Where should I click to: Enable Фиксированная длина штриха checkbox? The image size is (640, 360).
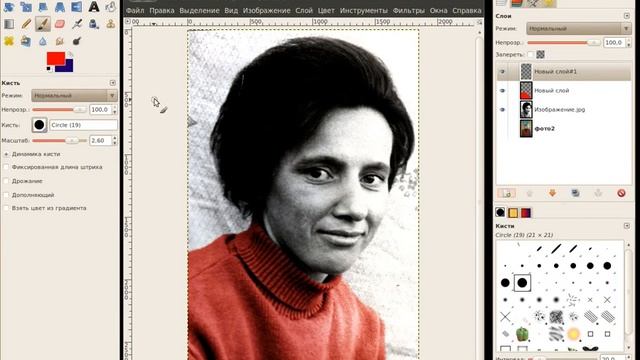tap(6, 167)
